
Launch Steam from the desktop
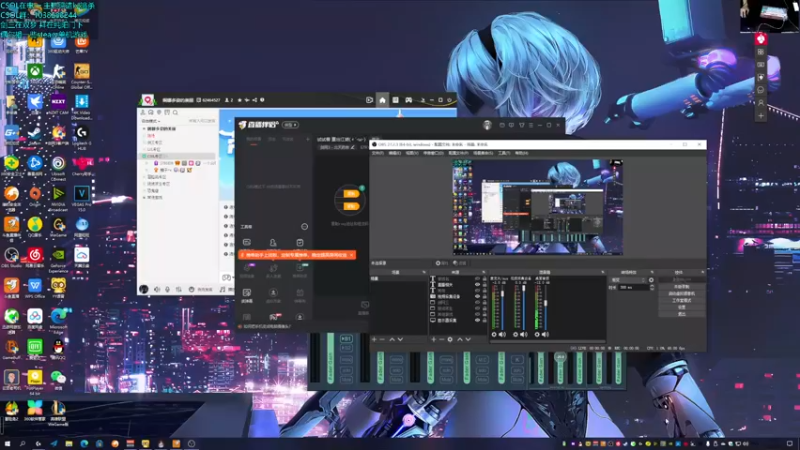pos(35,136)
